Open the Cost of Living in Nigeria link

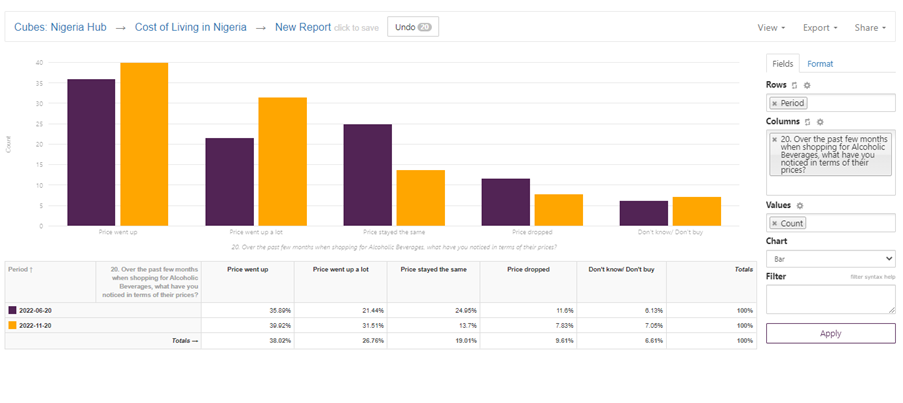tap(190, 27)
